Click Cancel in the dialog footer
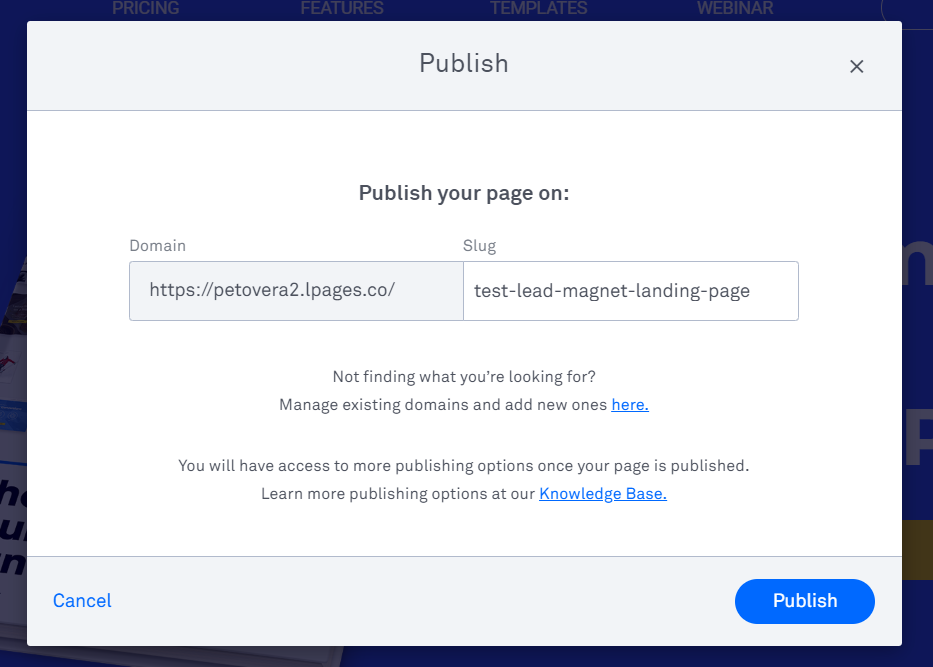 pyautogui.click(x=82, y=601)
